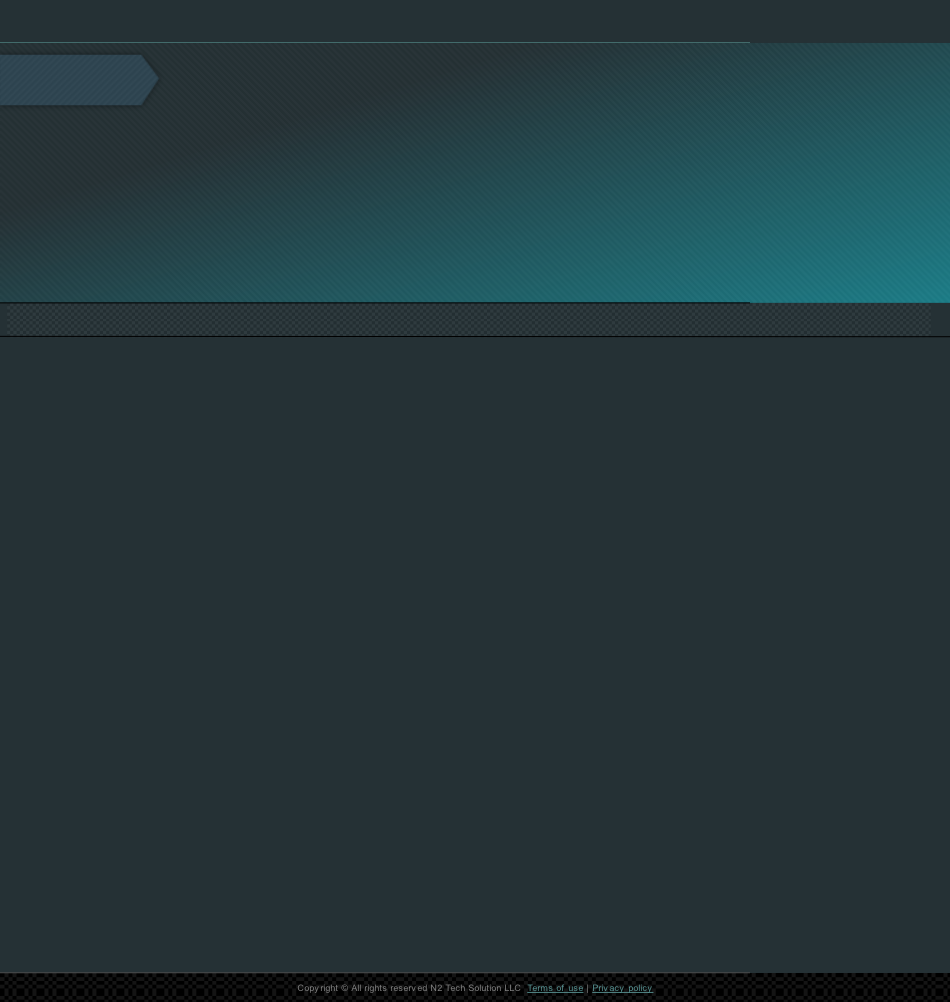950x1002 pixels.
Task: Click the bright teal corner of the banner
Action: point(907,268)
